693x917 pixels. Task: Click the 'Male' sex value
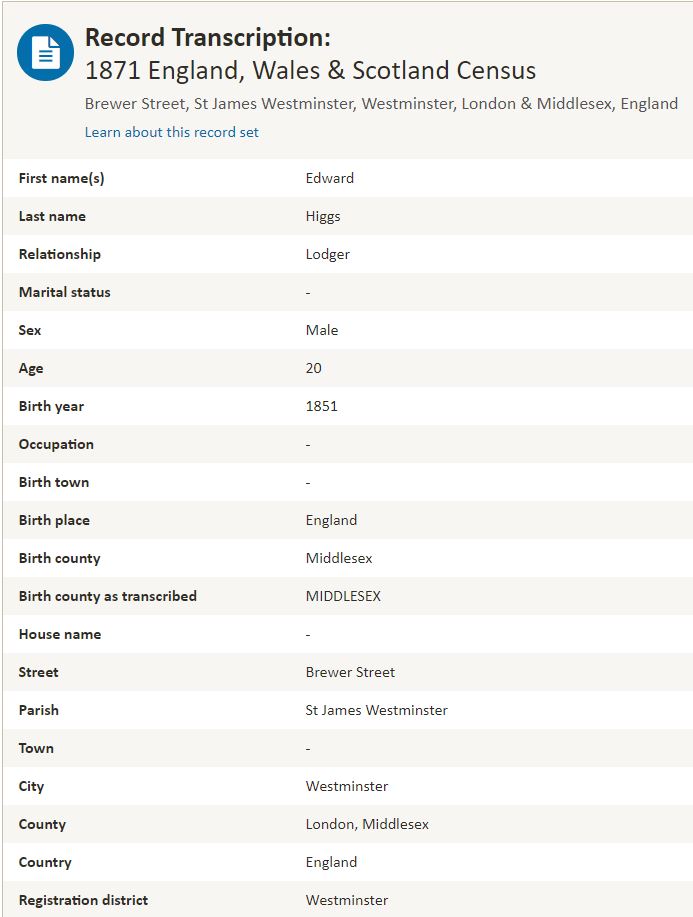click(322, 330)
